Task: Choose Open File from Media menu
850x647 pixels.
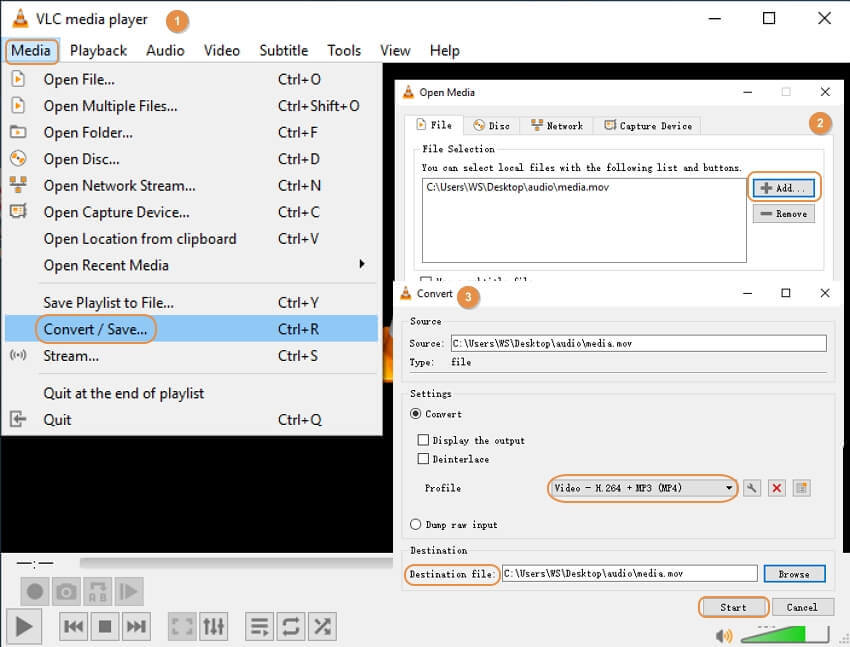Action: 191,80
